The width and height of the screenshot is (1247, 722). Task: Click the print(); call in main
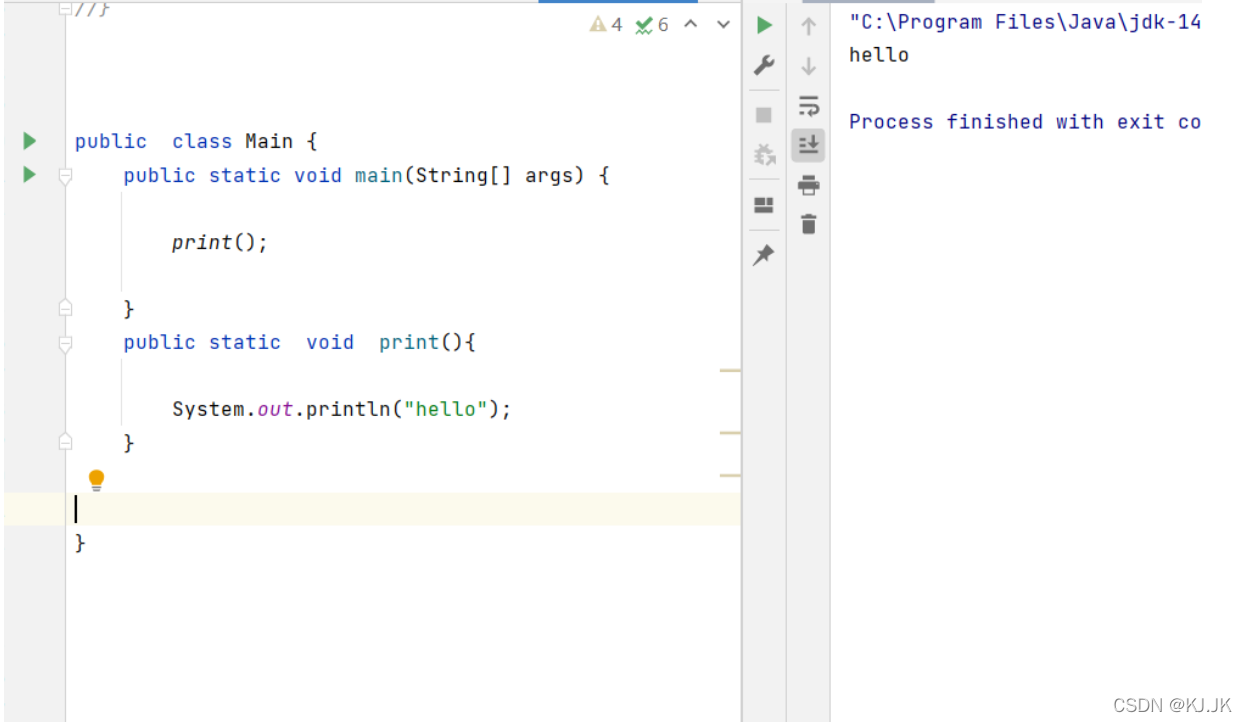(220, 242)
